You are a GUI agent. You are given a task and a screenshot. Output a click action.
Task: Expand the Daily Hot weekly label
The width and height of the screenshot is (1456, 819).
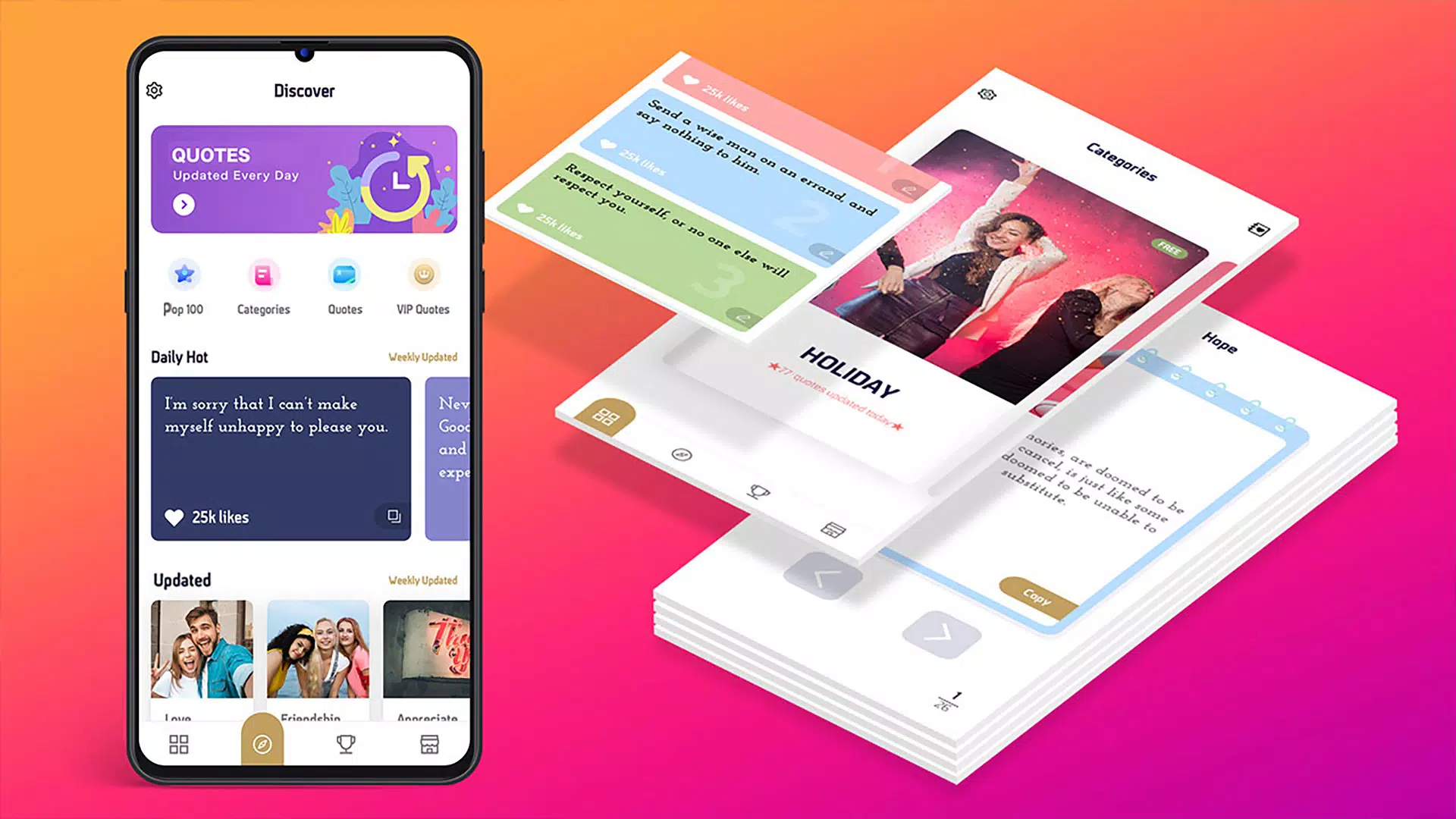tap(421, 356)
